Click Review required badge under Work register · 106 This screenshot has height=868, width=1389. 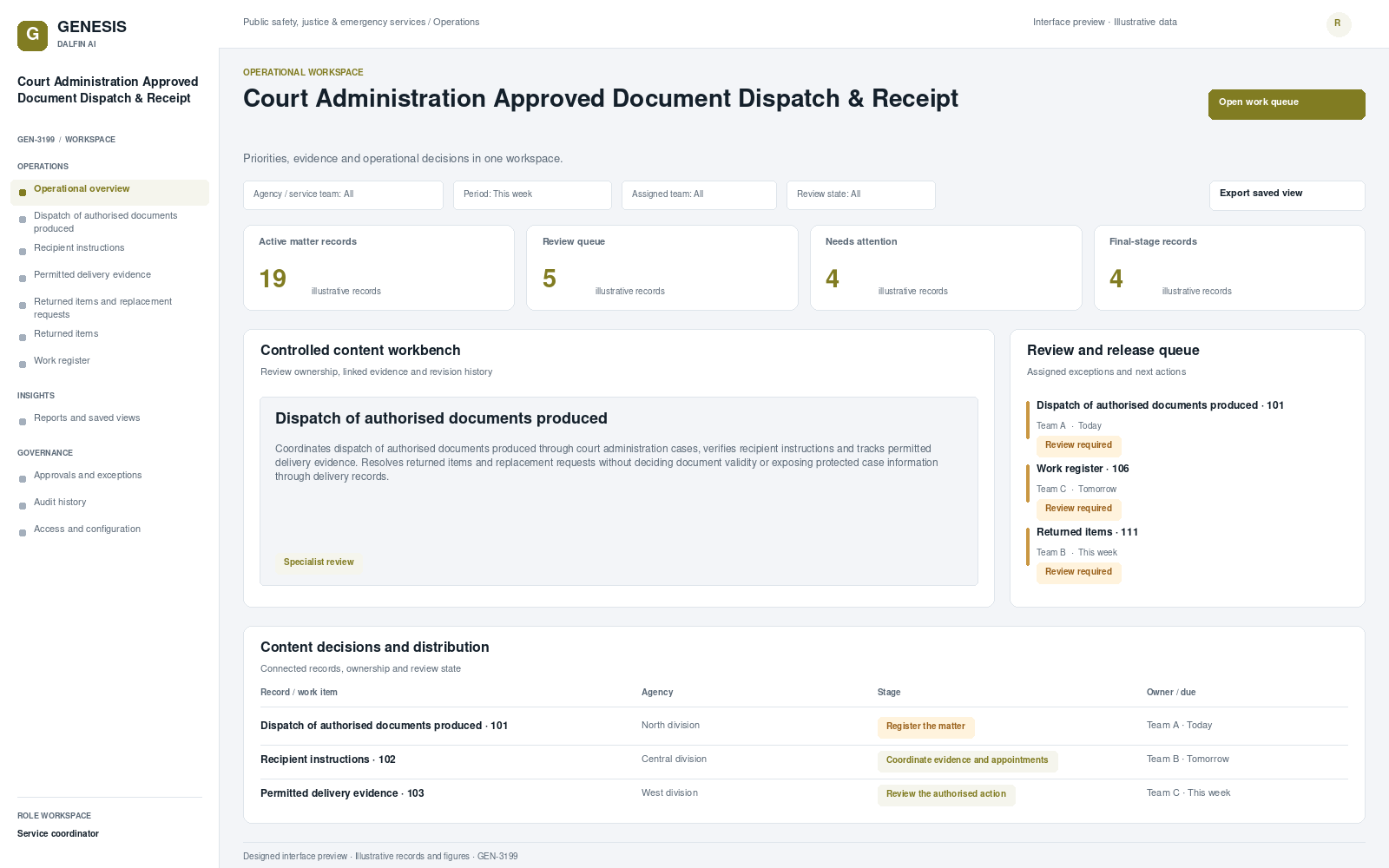coord(1078,510)
